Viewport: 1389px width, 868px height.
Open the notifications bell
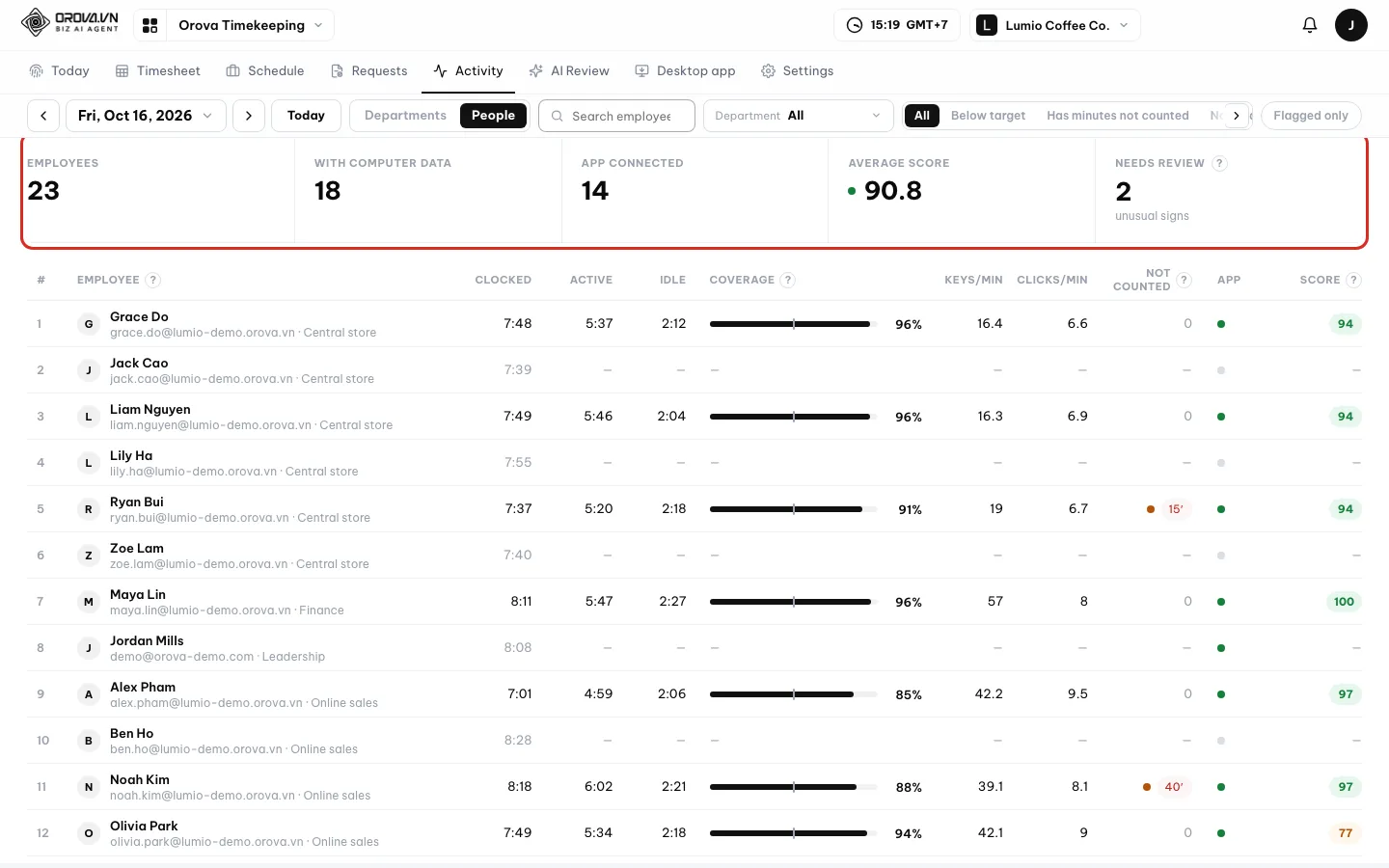[x=1309, y=25]
